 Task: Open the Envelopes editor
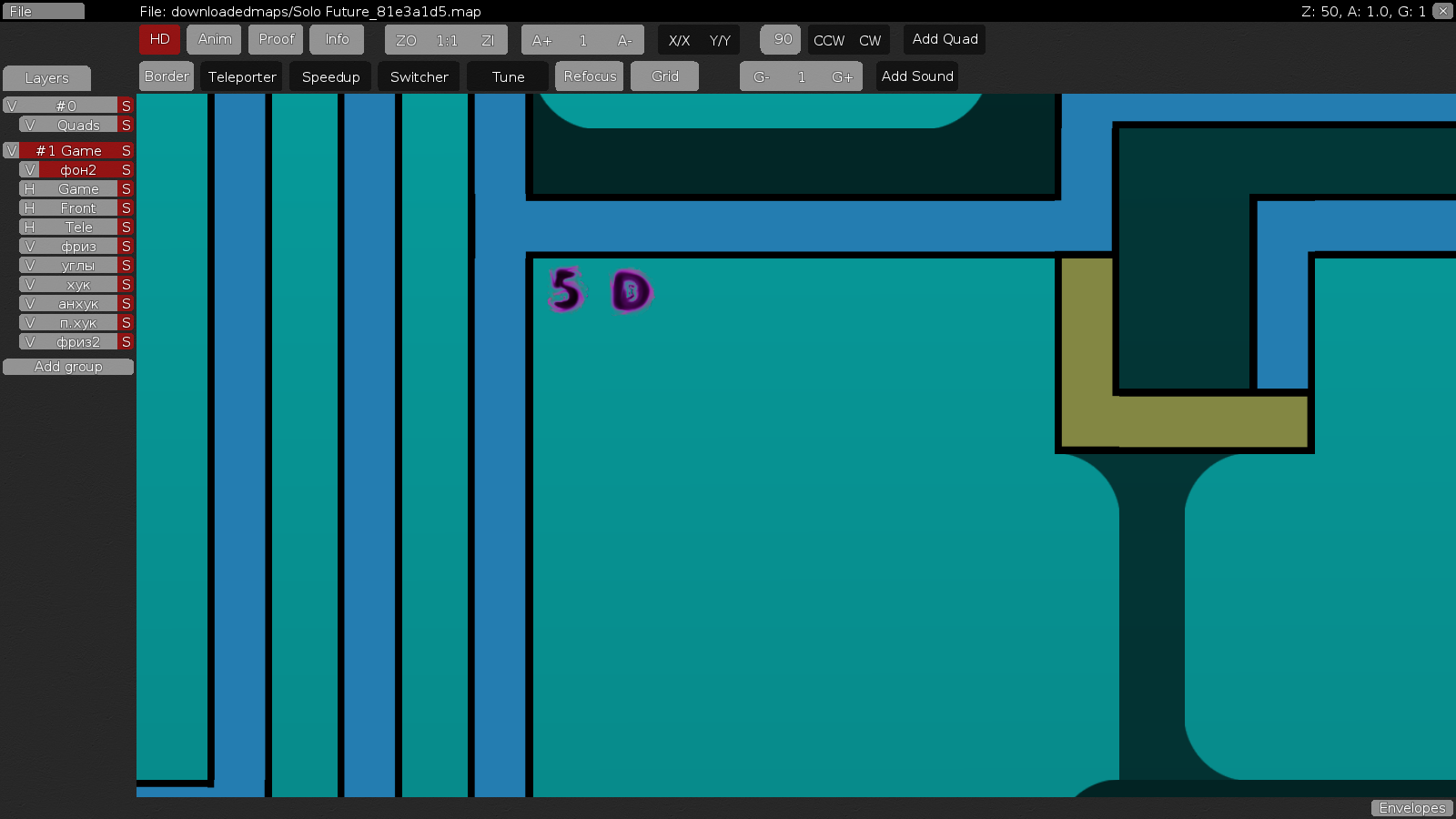1411,807
